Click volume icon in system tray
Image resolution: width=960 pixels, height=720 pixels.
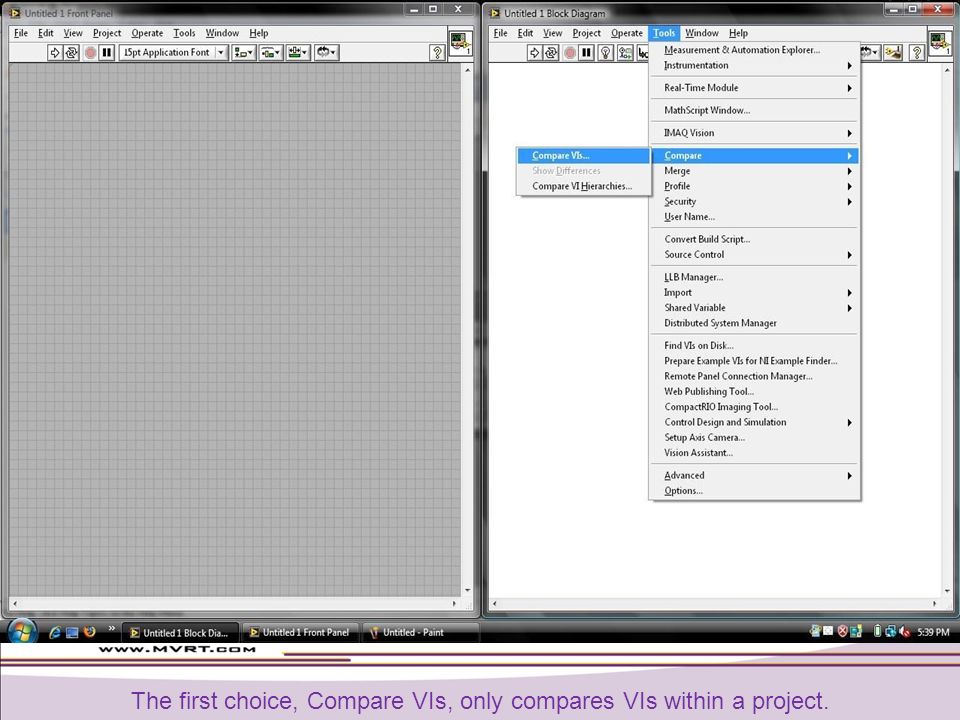tap(904, 632)
